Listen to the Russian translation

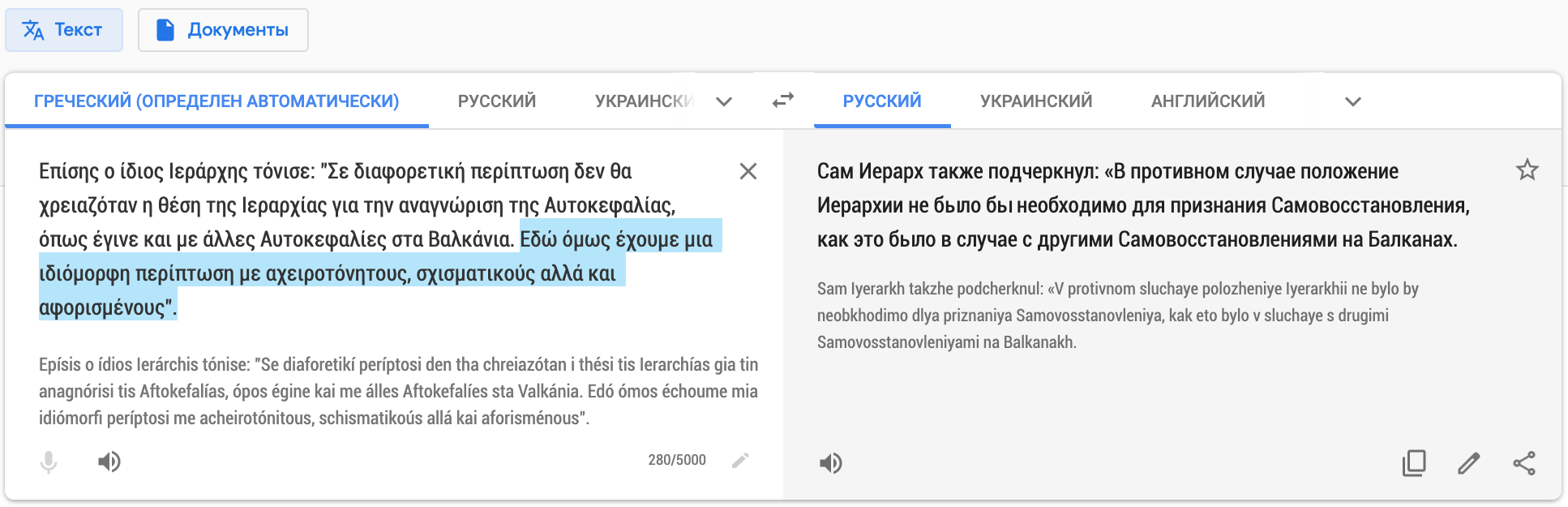tap(831, 463)
